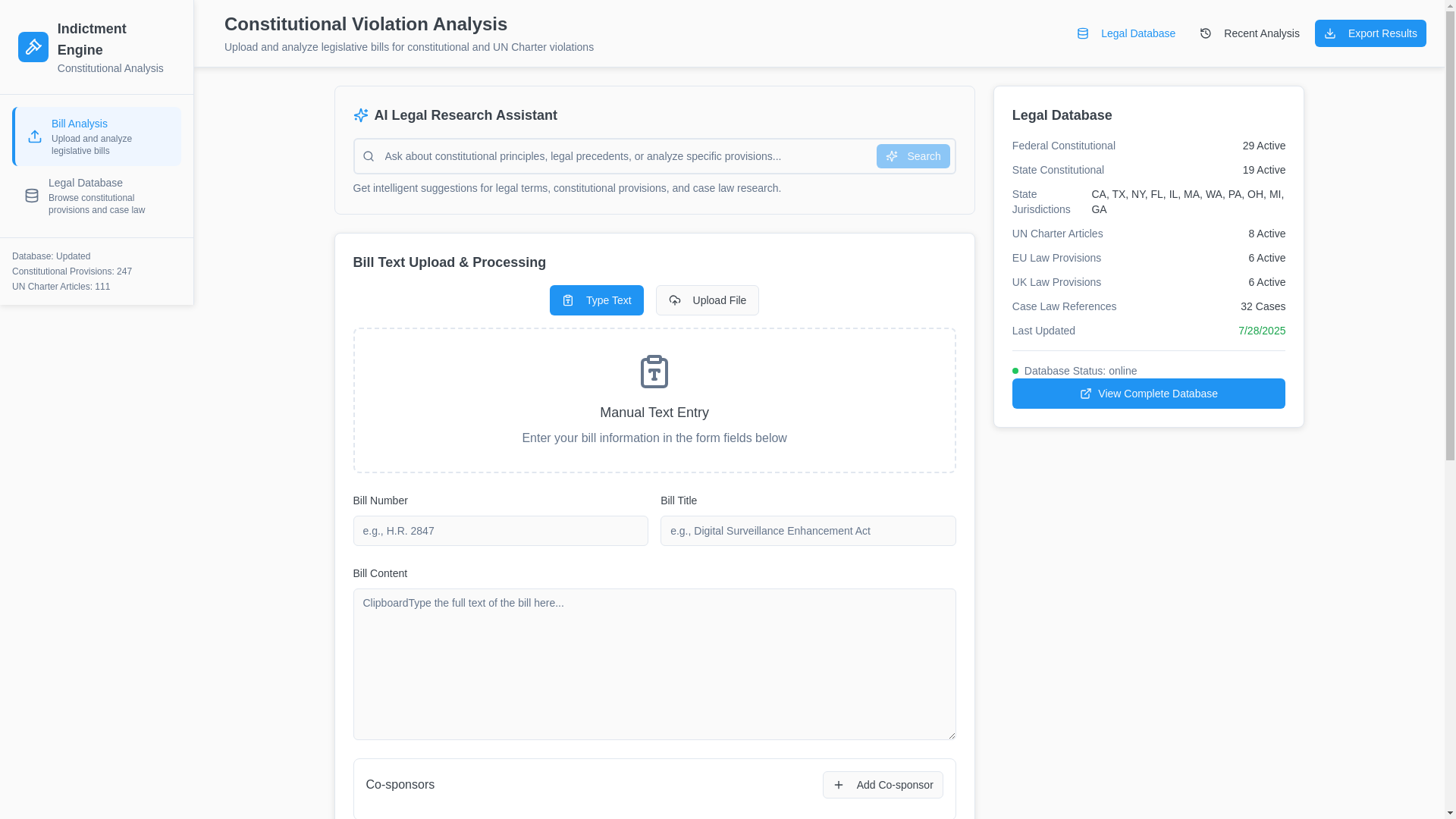The height and width of the screenshot is (819, 1456).
Task: Open Recent Analysis
Action: point(1250,33)
